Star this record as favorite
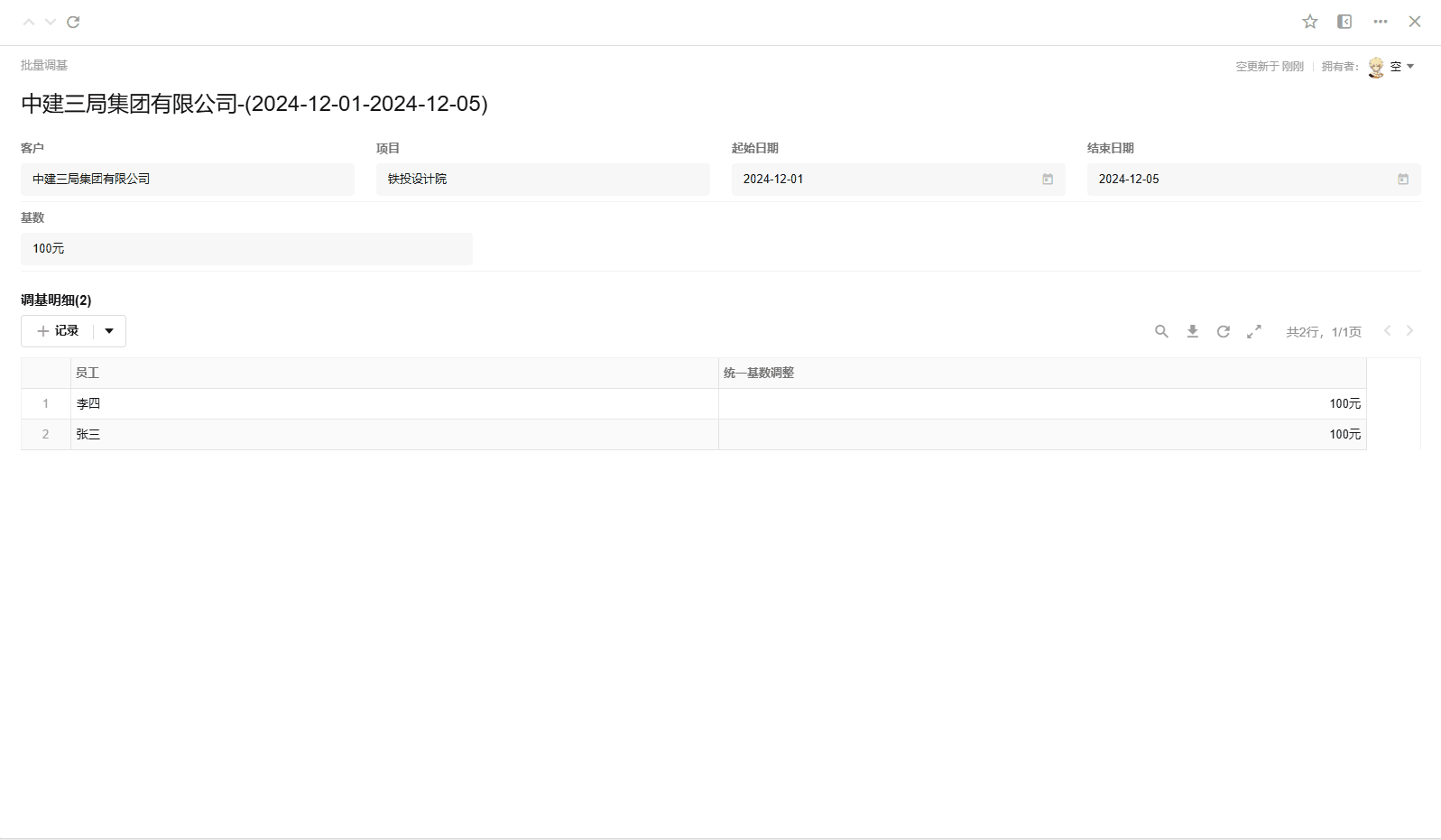The image size is (1441, 840). [1310, 22]
